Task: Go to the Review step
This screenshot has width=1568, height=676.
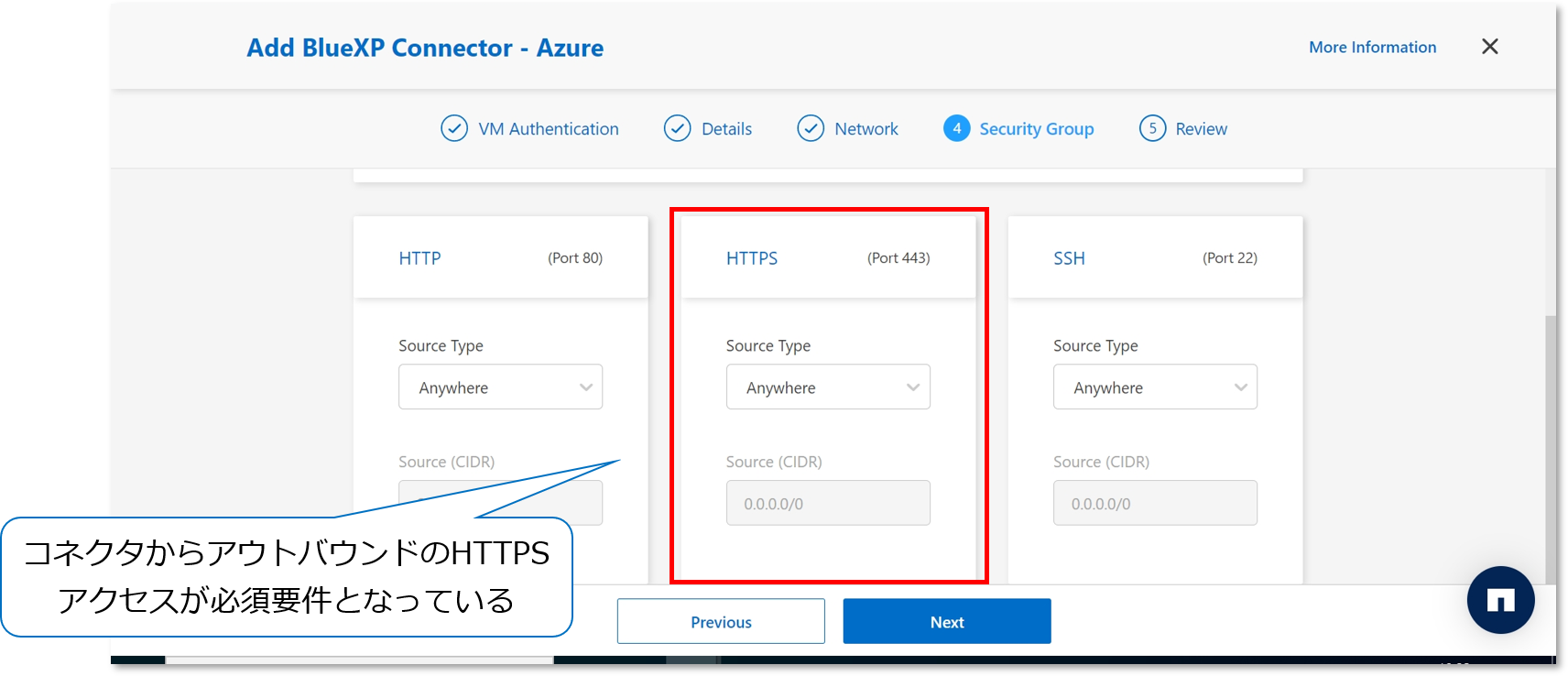Action: pos(1201,129)
